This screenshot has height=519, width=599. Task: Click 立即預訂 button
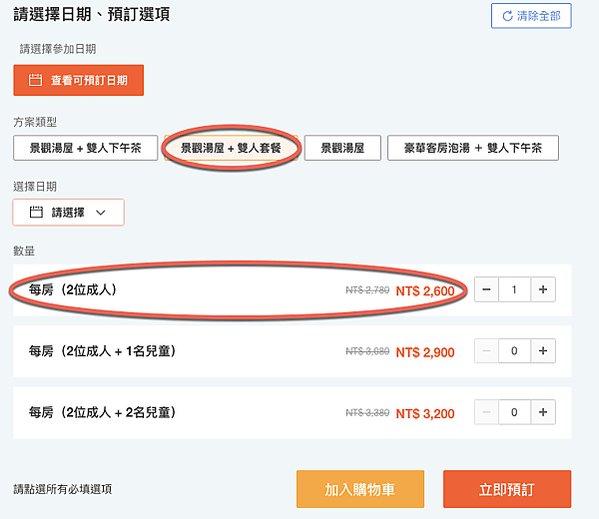[507, 489]
